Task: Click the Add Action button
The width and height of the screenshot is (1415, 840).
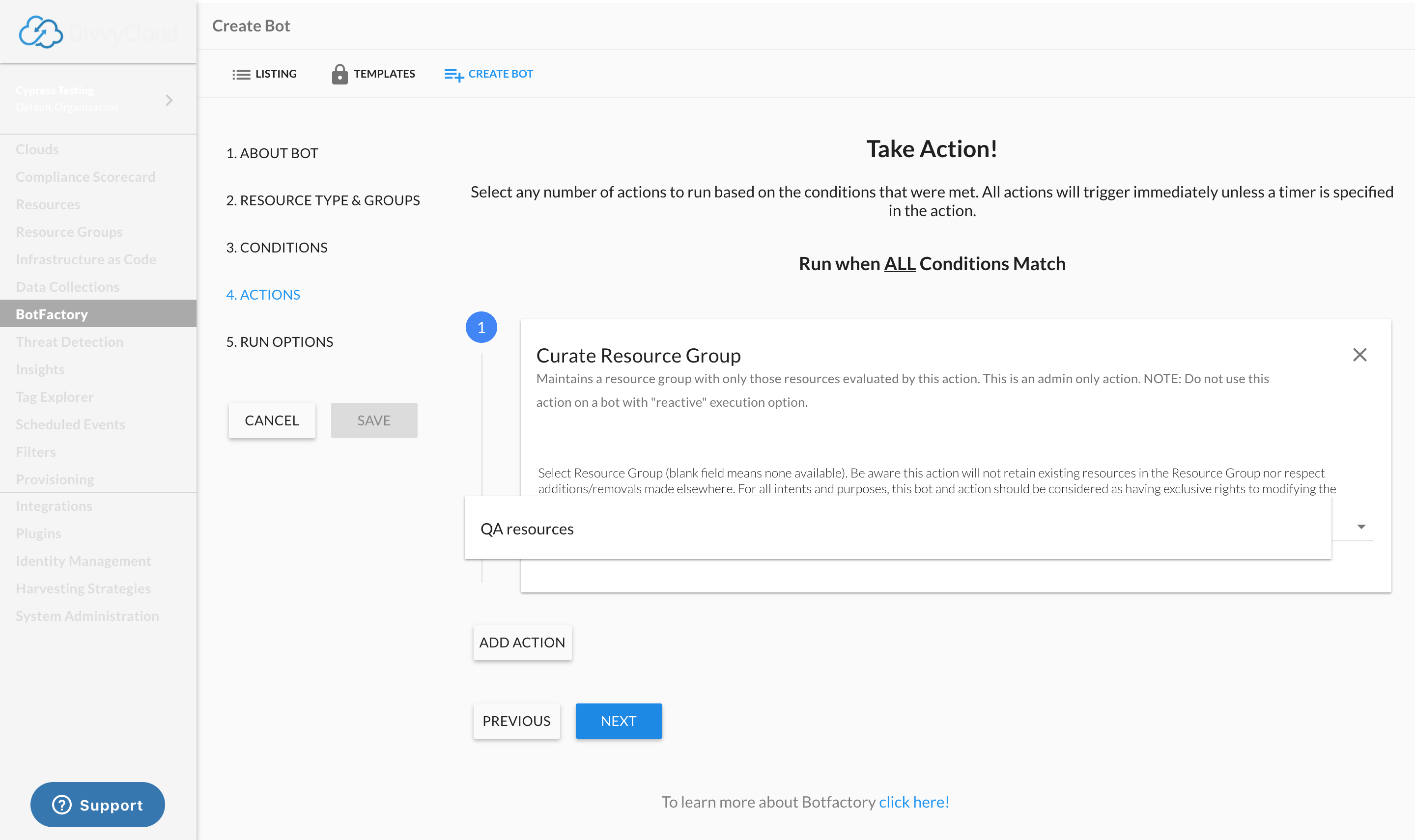Action: point(522,643)
